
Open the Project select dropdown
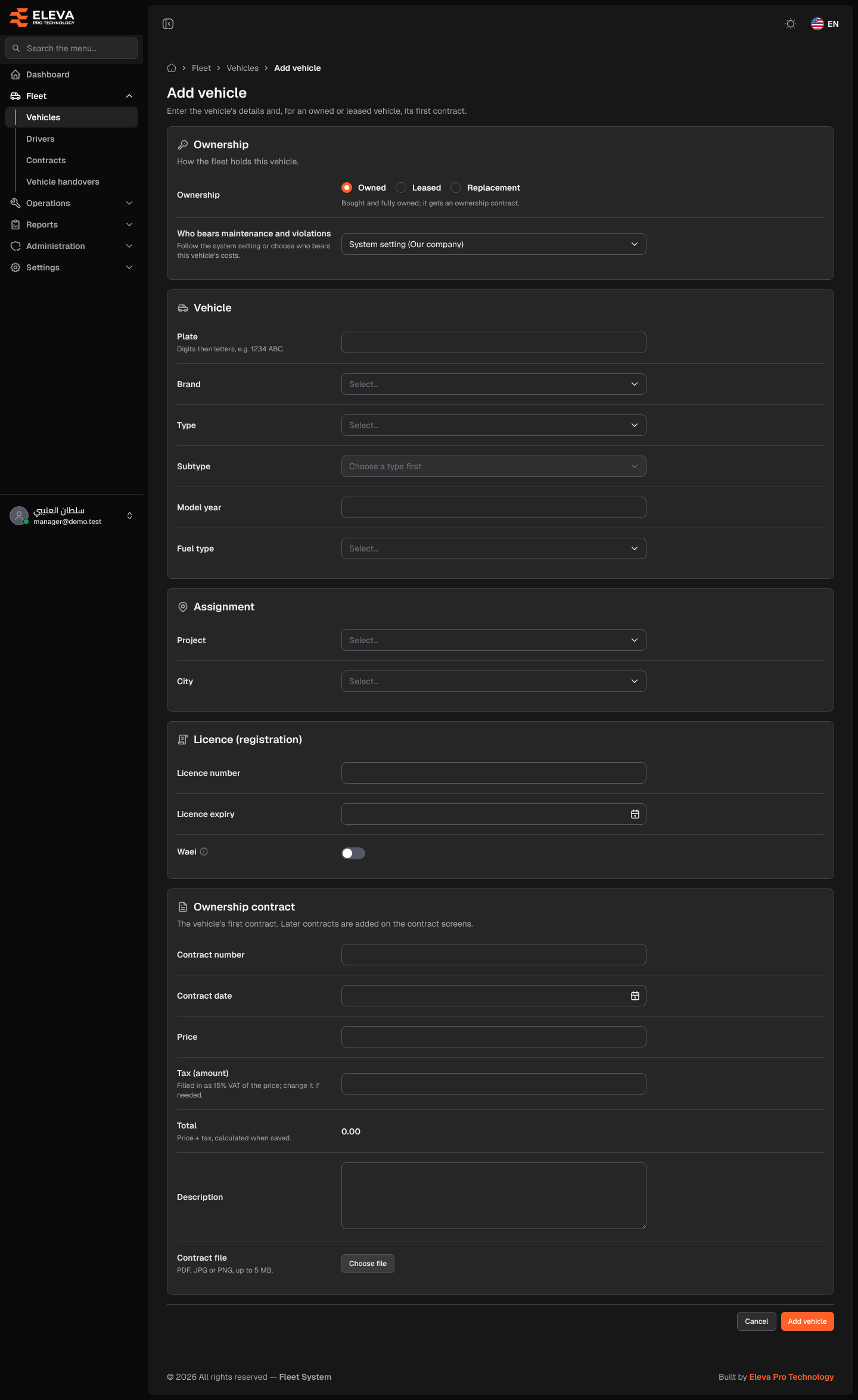pos(494,640)
